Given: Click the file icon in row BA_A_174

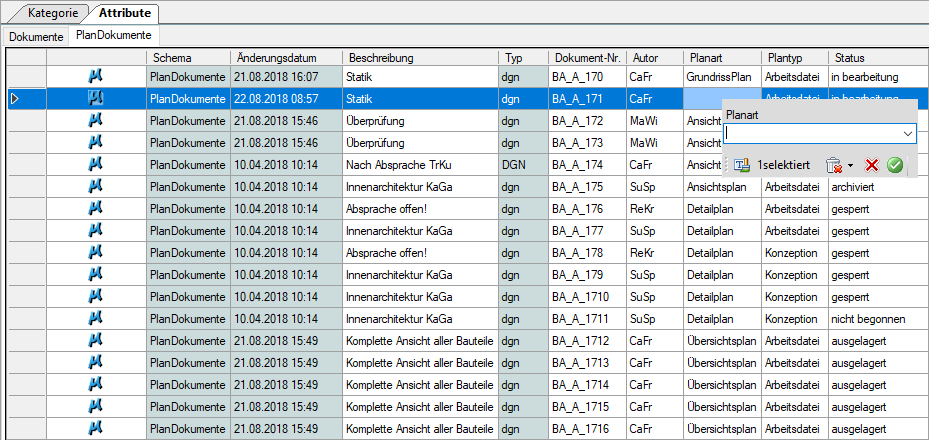Looking at the screenshot, I should 96,165.
